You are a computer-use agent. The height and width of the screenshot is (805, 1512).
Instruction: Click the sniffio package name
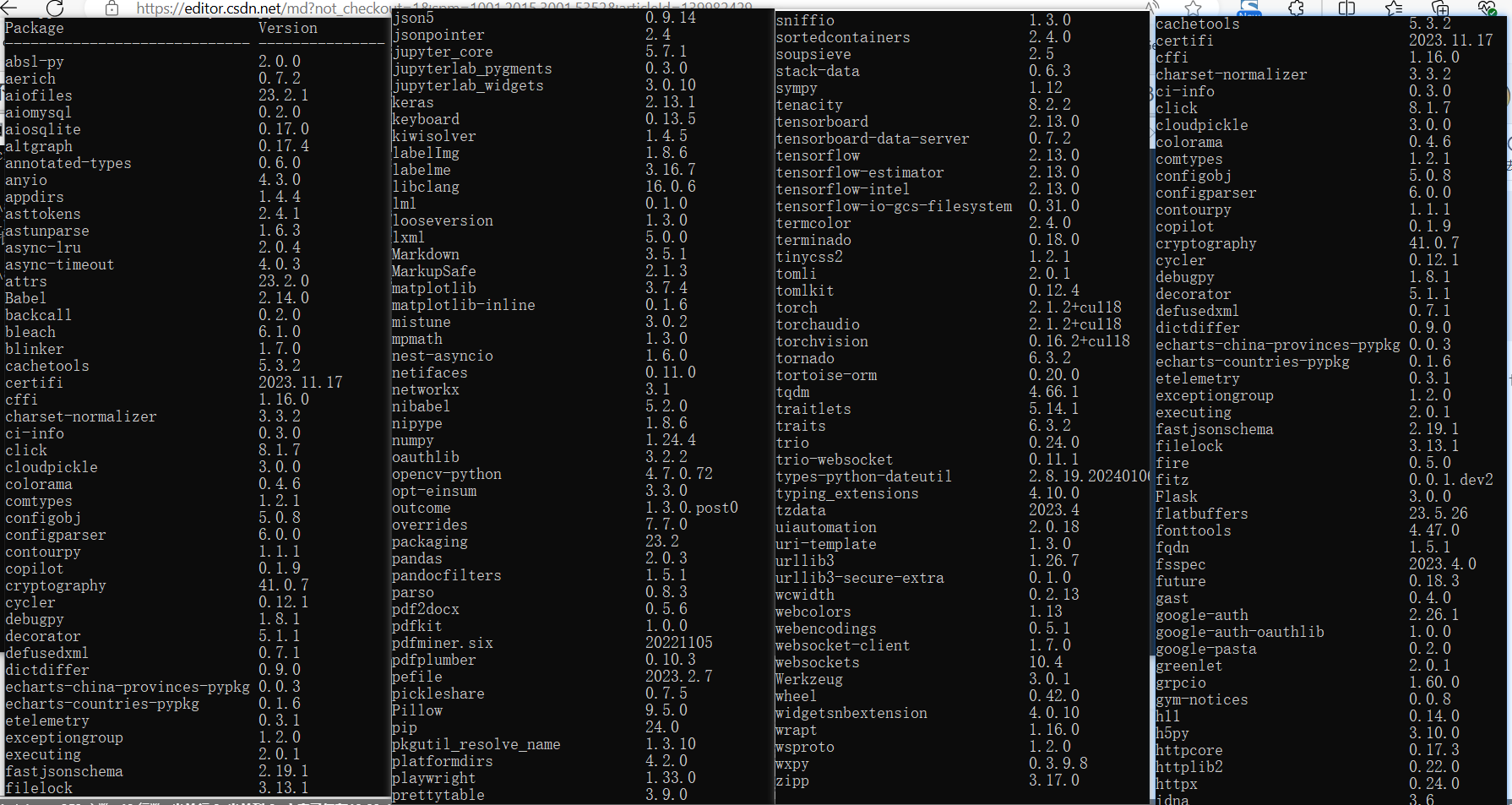(x=805, y=20)
